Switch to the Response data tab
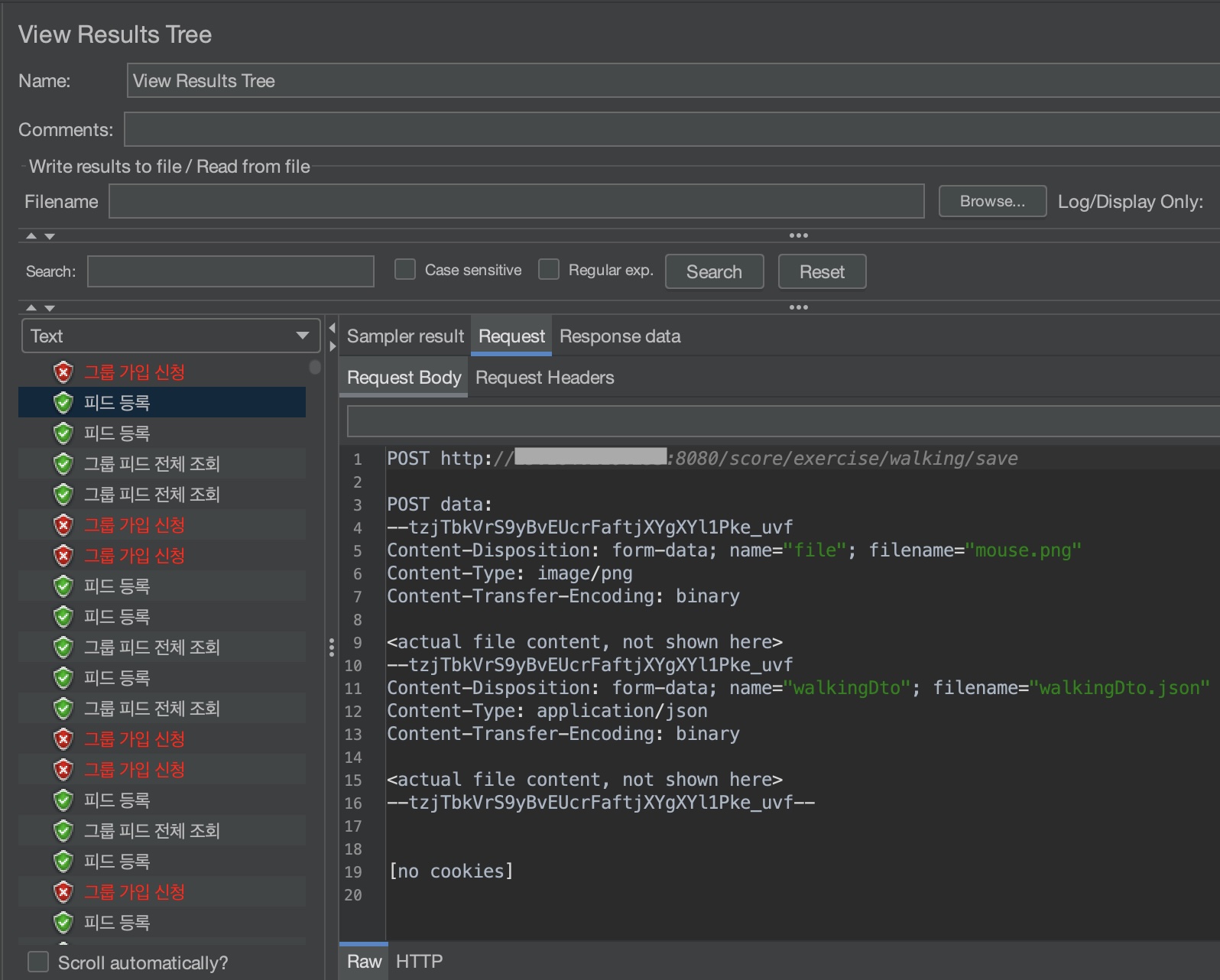Image resolution: width=1220 pixels, height=980 pixels. click(620, 336)
